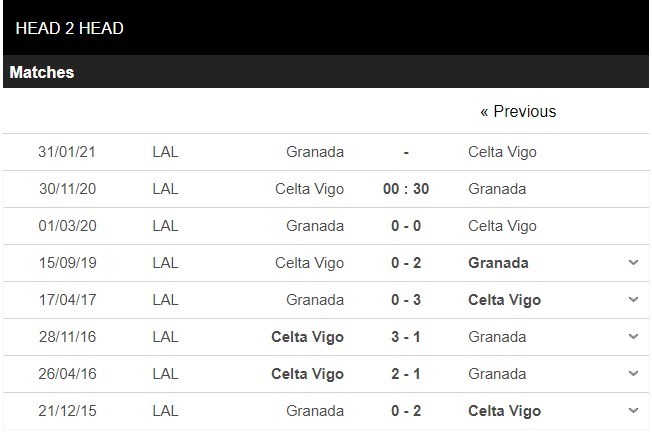Click bold Celta Vigo in 21/12/15 row
The image size is (652, 434).
504,411
